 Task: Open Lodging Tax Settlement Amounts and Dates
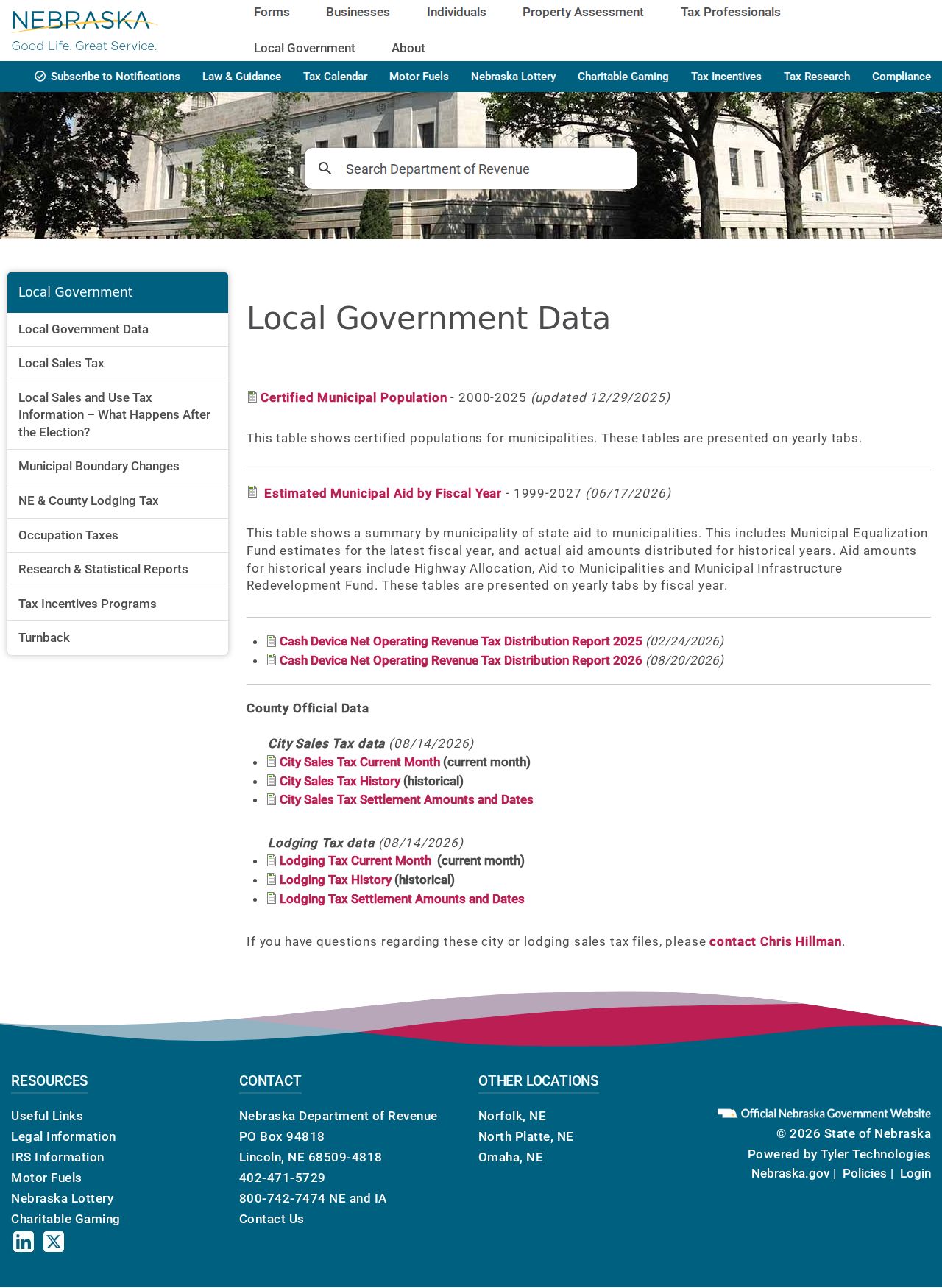402,899
